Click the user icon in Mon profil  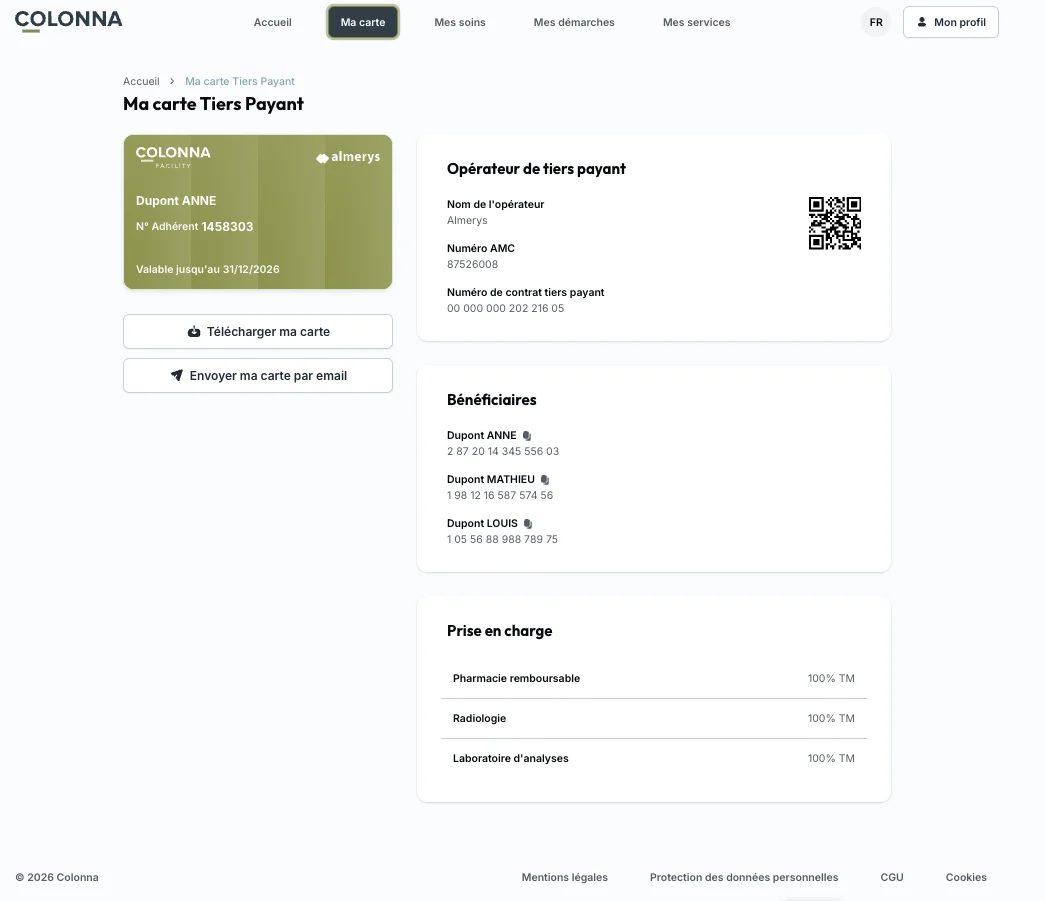pyautogui.click(x=922, y=22)
